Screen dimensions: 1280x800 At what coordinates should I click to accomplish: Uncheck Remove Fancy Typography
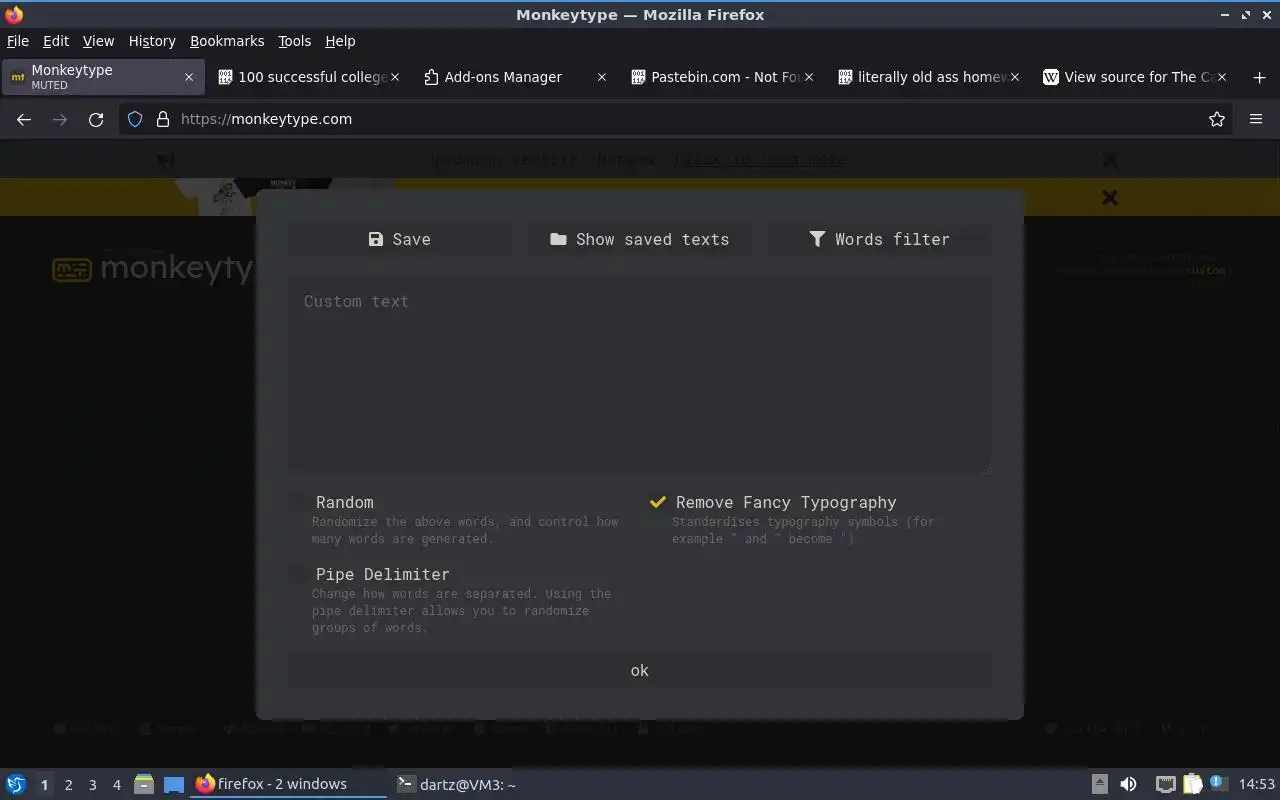tap(658, 502)
